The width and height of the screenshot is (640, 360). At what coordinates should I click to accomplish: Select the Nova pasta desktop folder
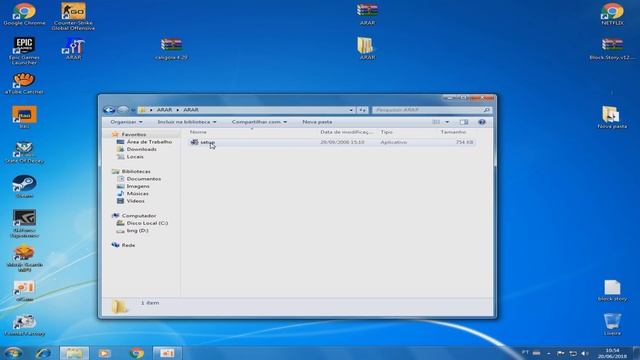[612, 117]
